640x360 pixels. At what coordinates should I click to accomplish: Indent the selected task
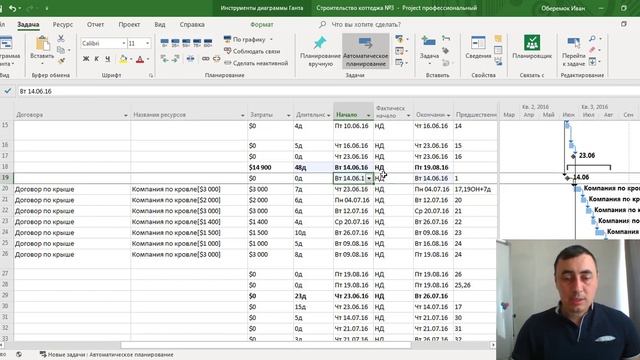click(x=176, y=59)
